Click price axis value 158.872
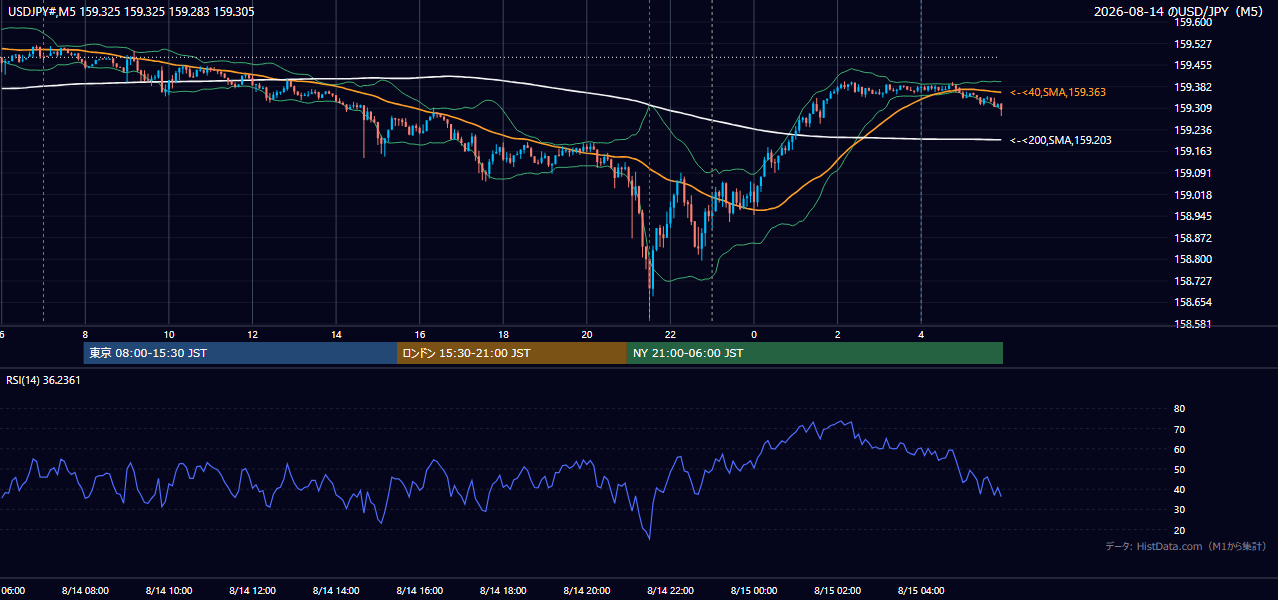The height and width of the screenshot is (600, 1278). tap(1193, 238)
